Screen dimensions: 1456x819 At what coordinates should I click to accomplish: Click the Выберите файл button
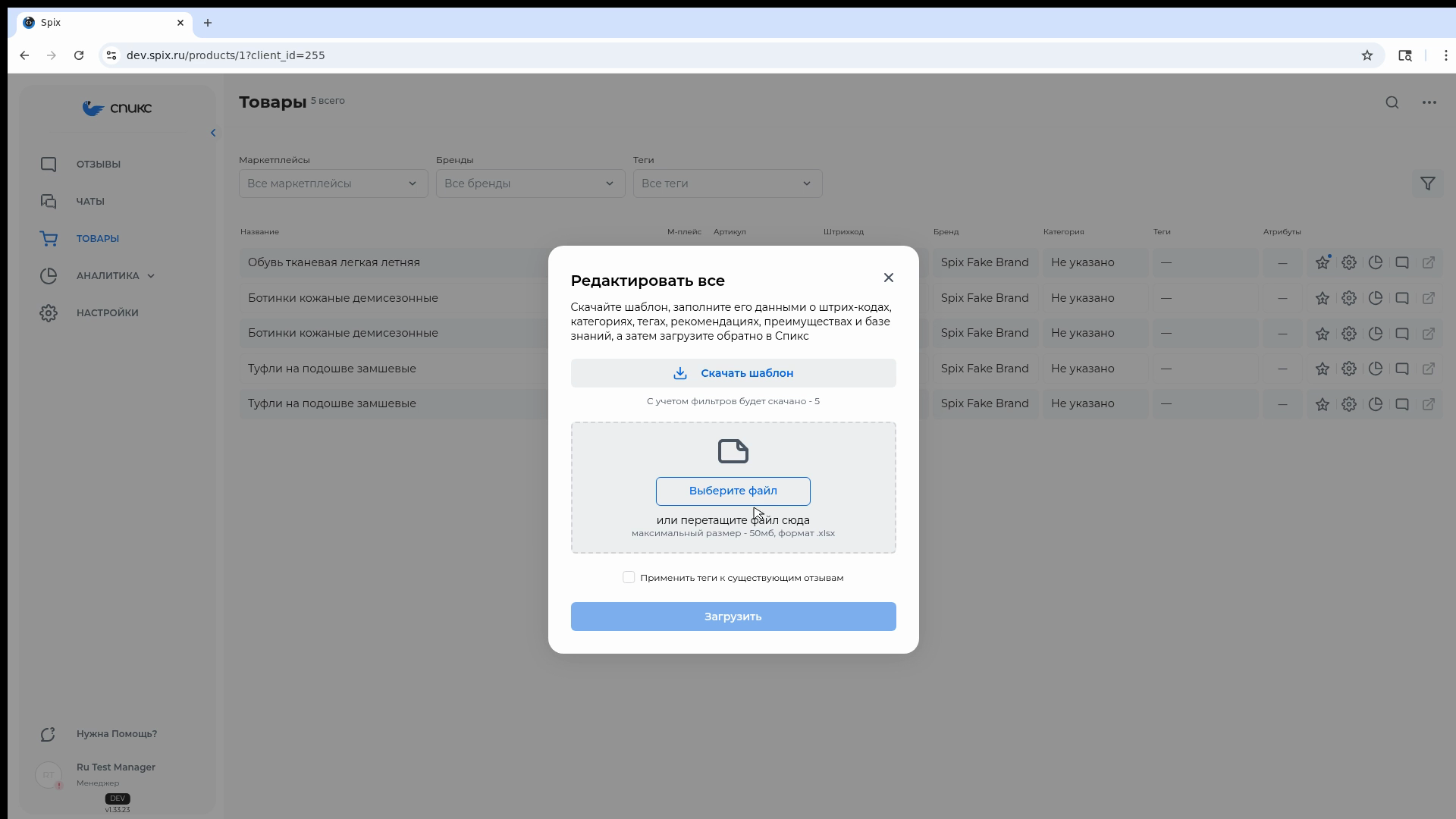point(733,491)
